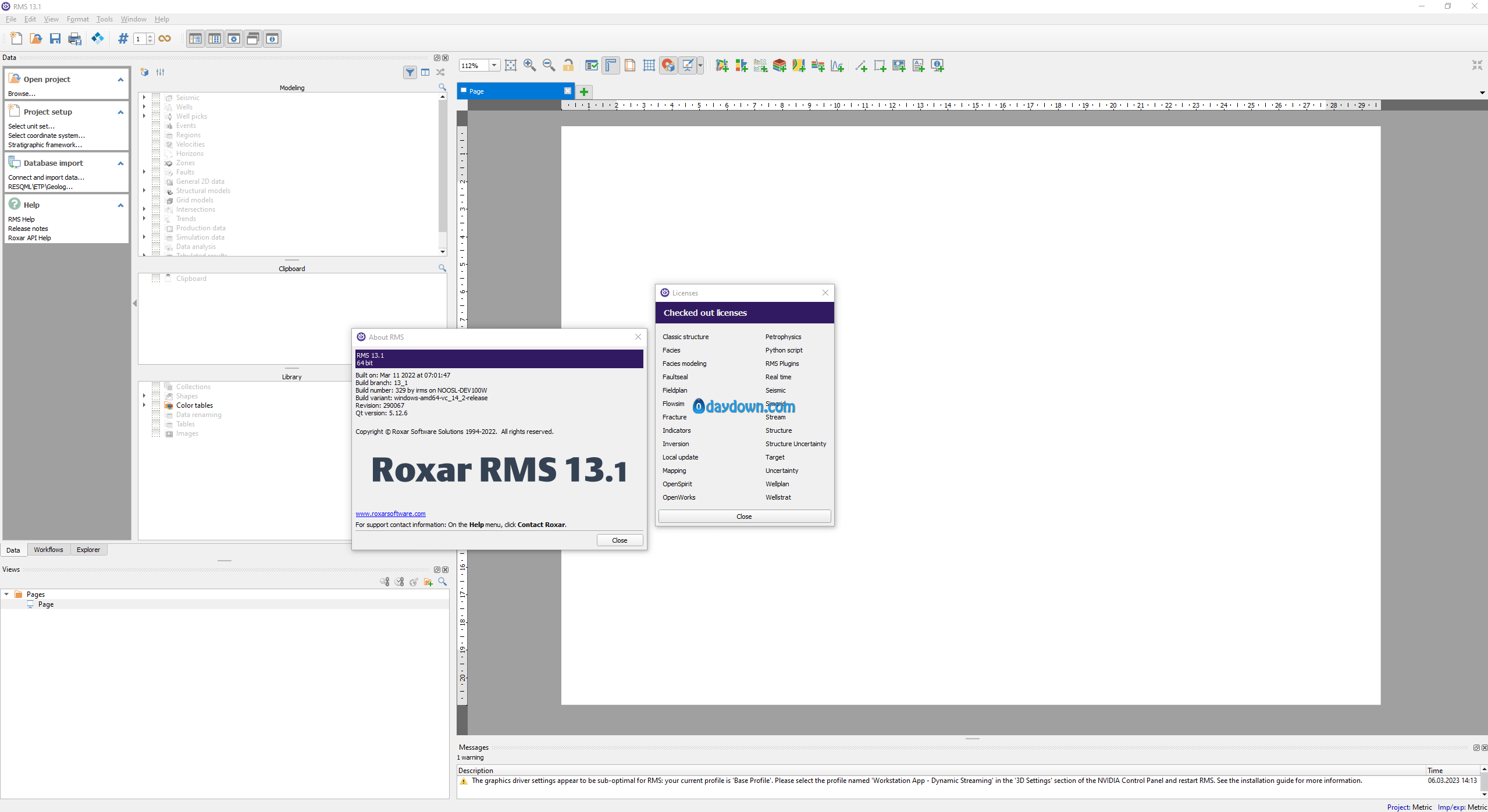Click the add histogram curve view icon
Image resolution: width=1488 pixels, height=812 pixels.
[837, 66]
